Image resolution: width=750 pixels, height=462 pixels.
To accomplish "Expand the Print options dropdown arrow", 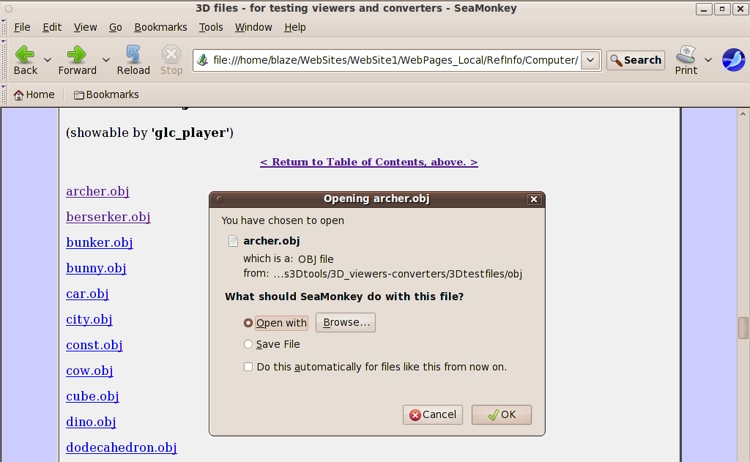I will [x=708, y=60].
